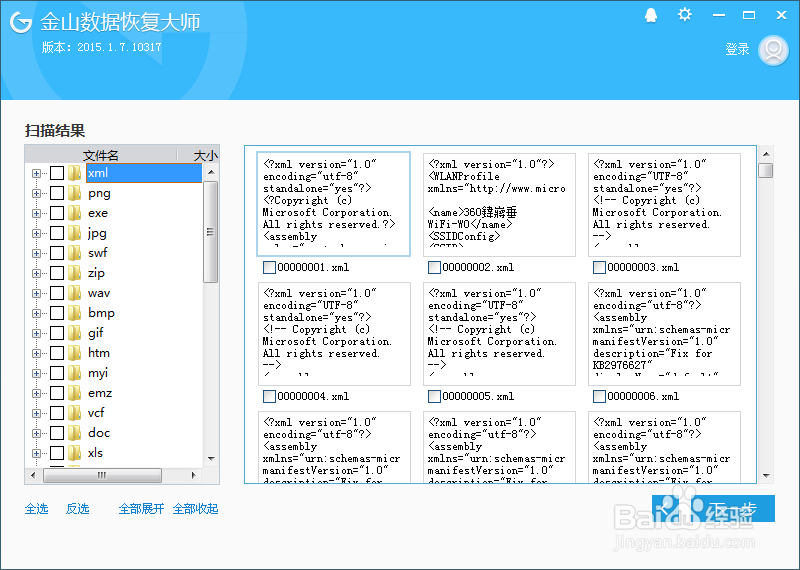The width and height of the screenshot is (800, 570).
Task: Select the emz tree item label
Action: pyautogui.click(x=99, y=393)
